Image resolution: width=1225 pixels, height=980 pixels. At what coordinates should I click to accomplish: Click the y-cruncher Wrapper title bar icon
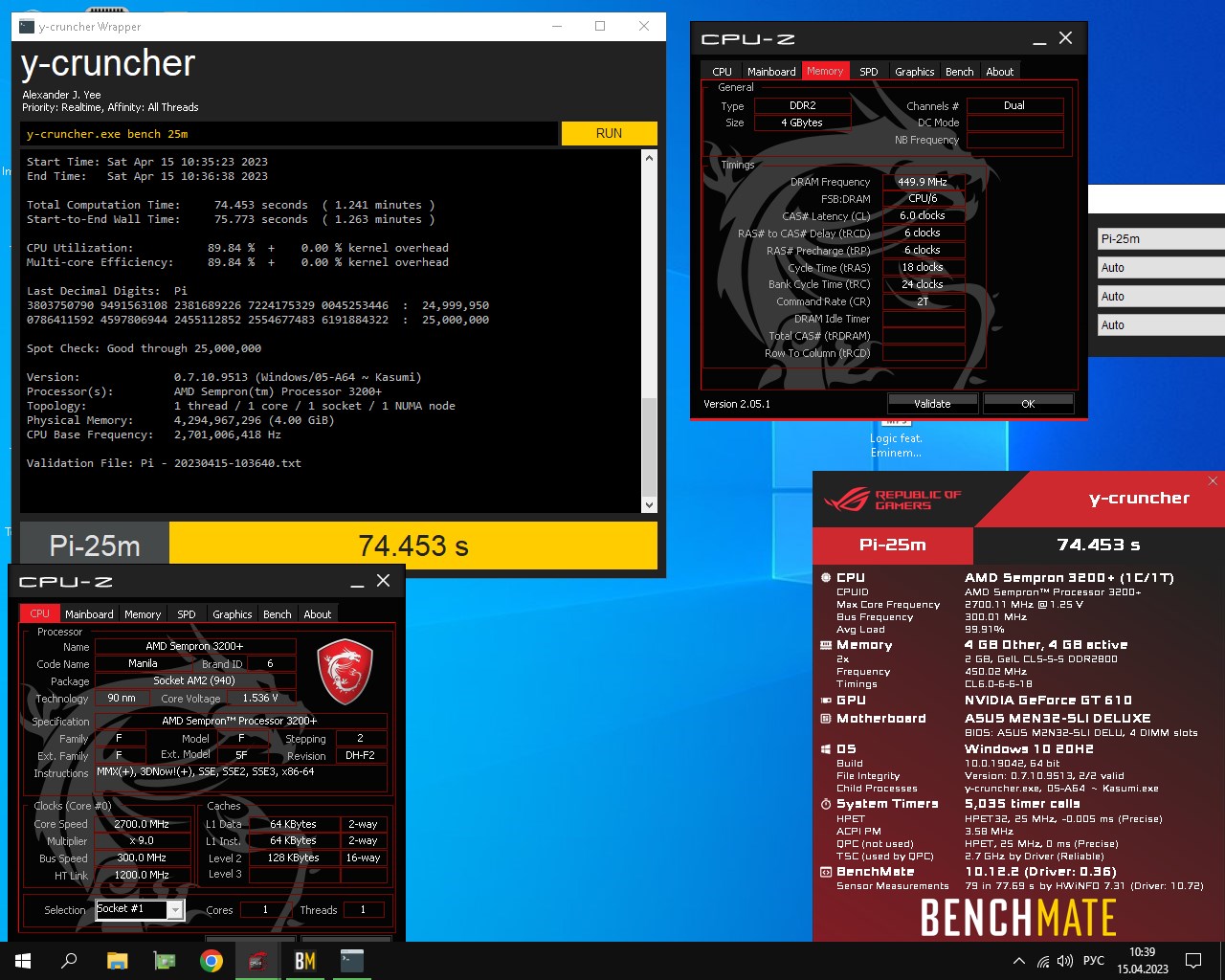point(27,26)
